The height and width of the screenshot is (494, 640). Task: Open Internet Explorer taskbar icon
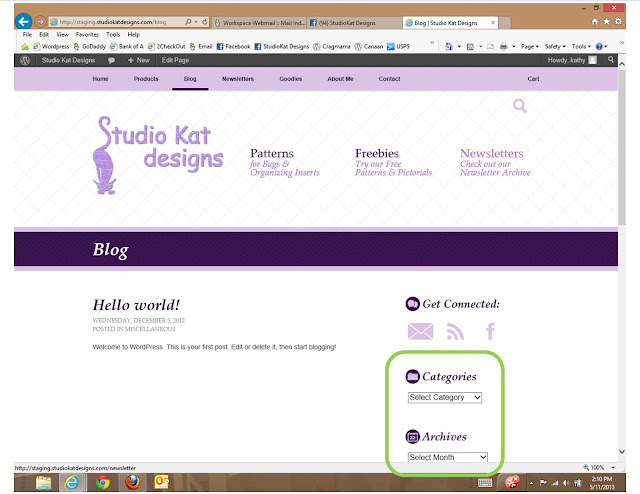tap(72, 483)
